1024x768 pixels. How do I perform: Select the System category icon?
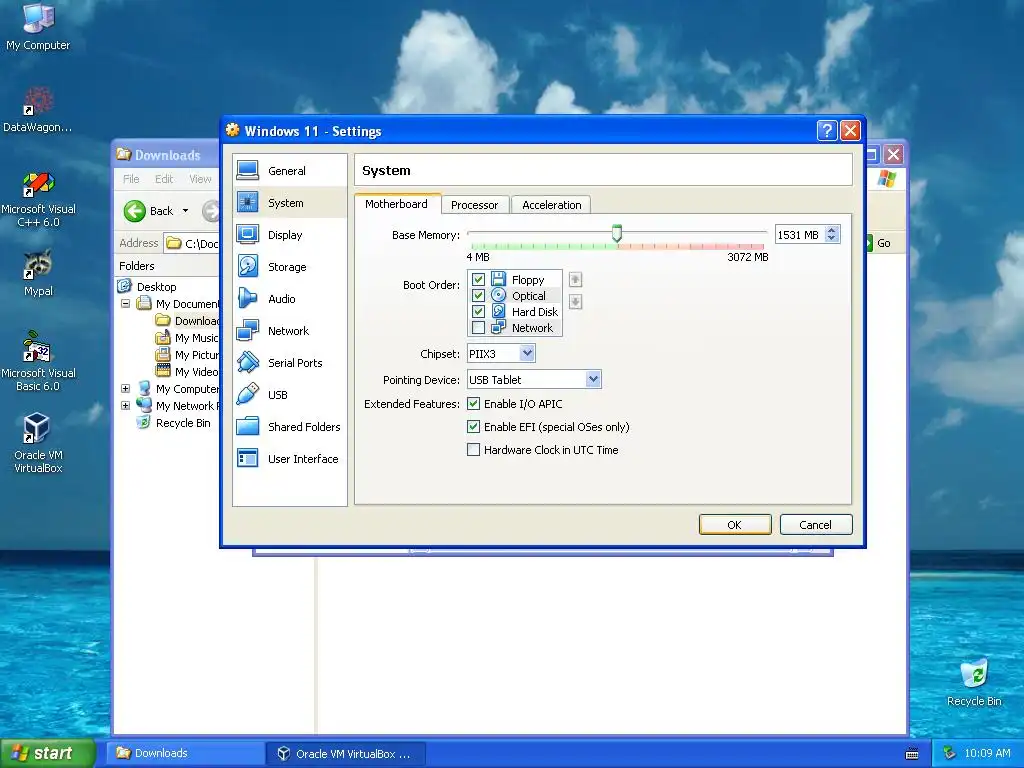[248, 202]
